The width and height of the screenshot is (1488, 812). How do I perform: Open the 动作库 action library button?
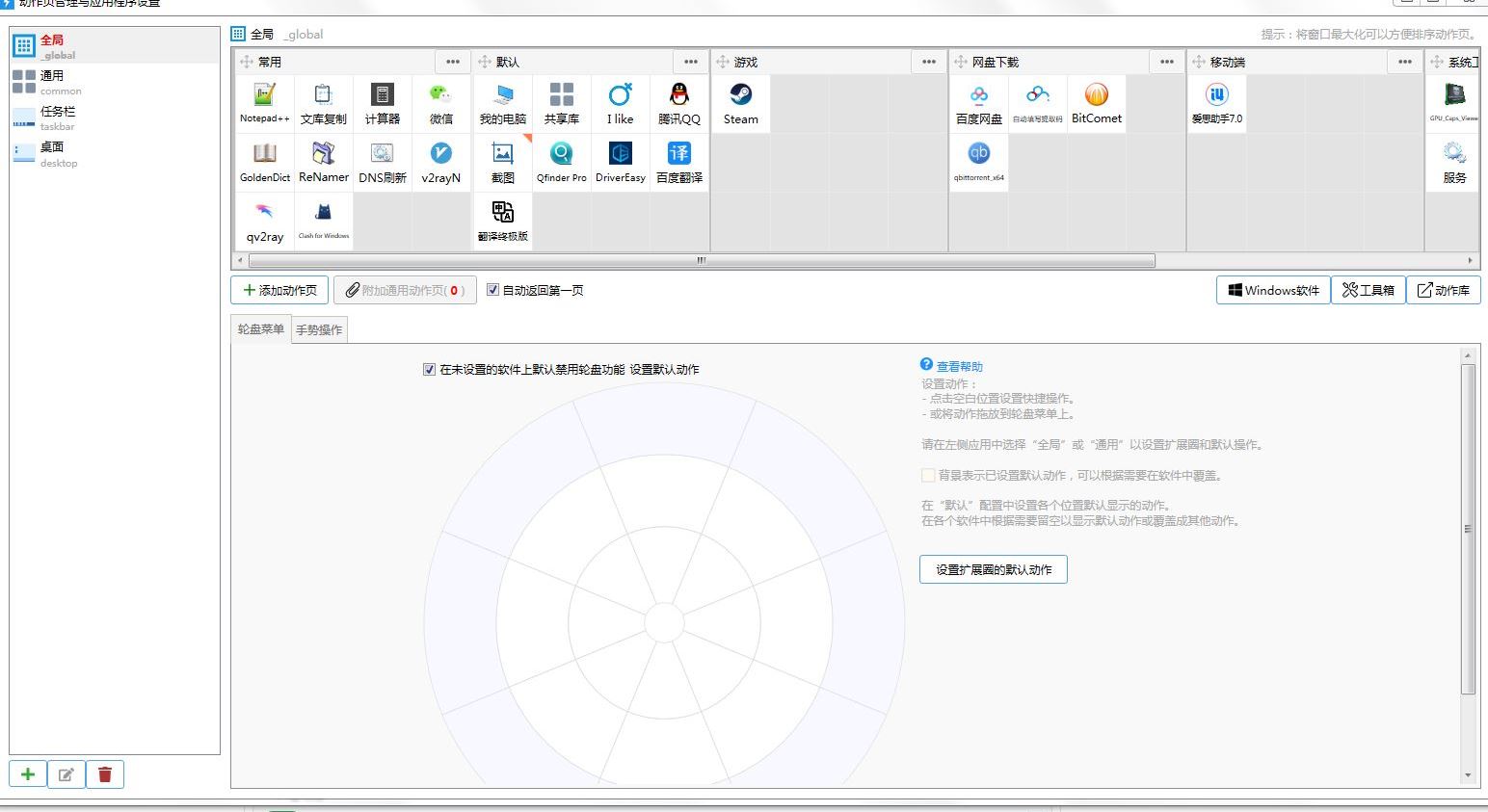[x=1444, y=290]
